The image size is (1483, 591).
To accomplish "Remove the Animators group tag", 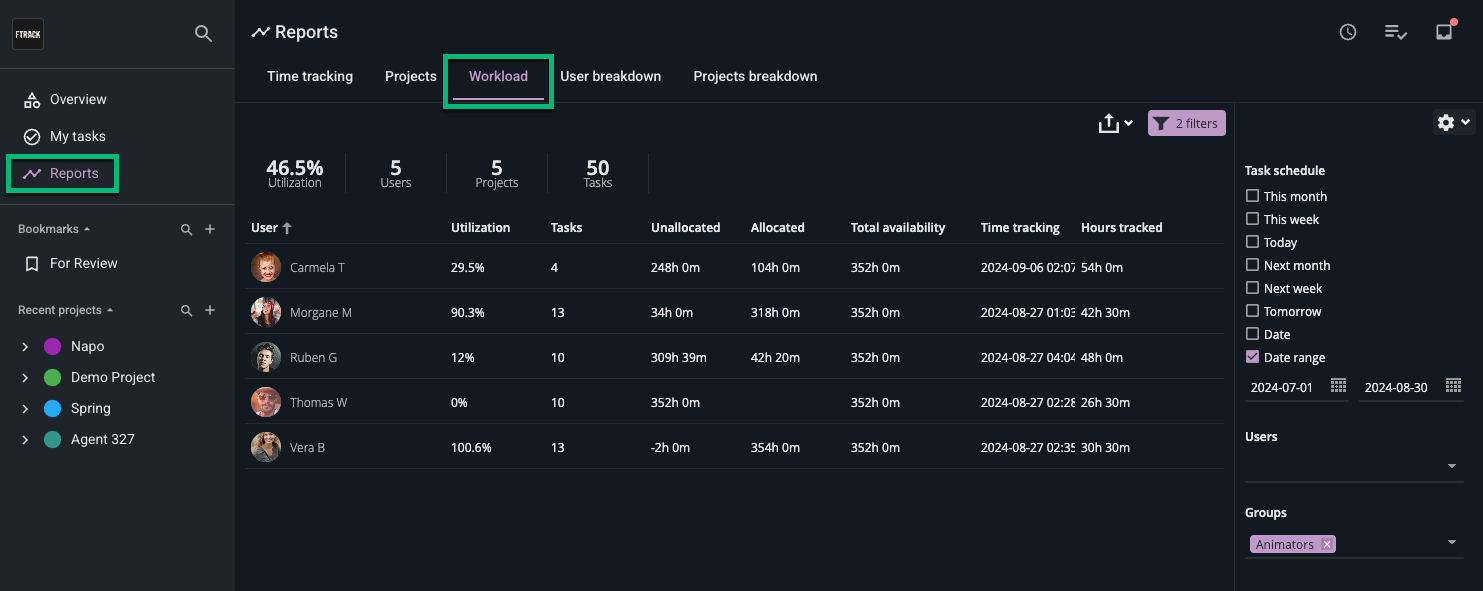I will tap(1327, 545).
